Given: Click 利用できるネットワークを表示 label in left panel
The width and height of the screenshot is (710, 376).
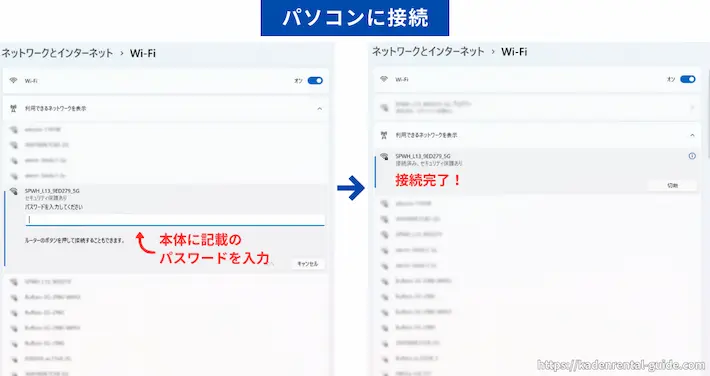Looking at the screenshot, I should tap(55, 109).
